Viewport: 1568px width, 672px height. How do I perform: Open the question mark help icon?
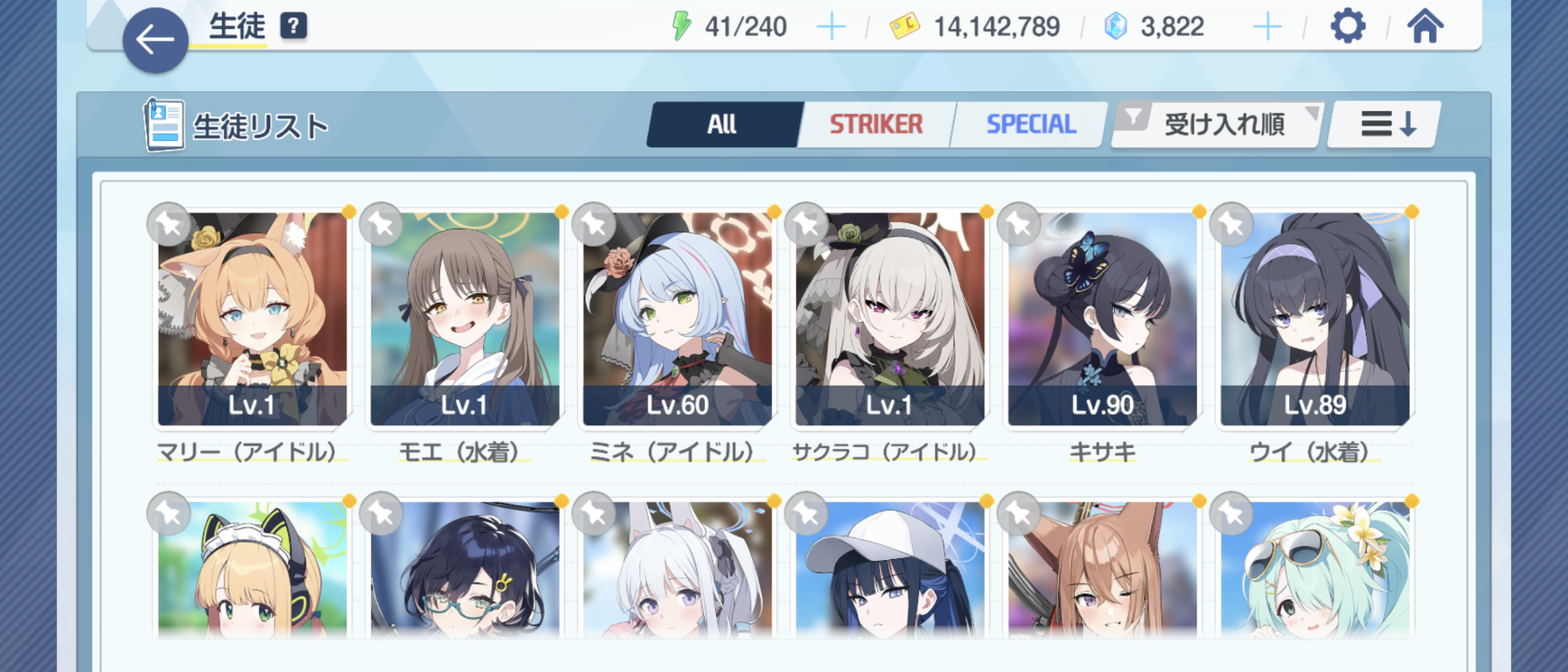[x=294, y=26]
